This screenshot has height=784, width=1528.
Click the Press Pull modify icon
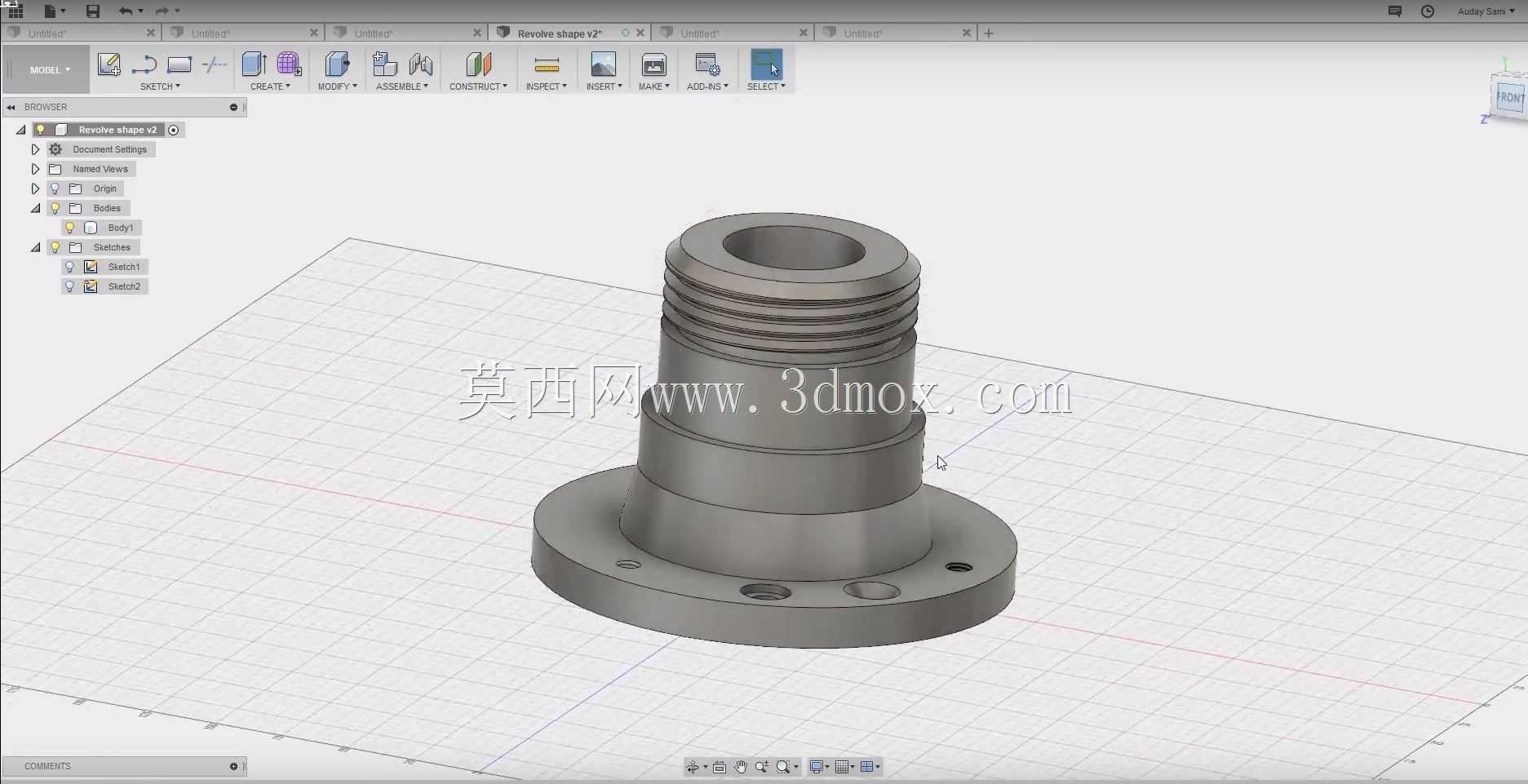click(337, 64)
